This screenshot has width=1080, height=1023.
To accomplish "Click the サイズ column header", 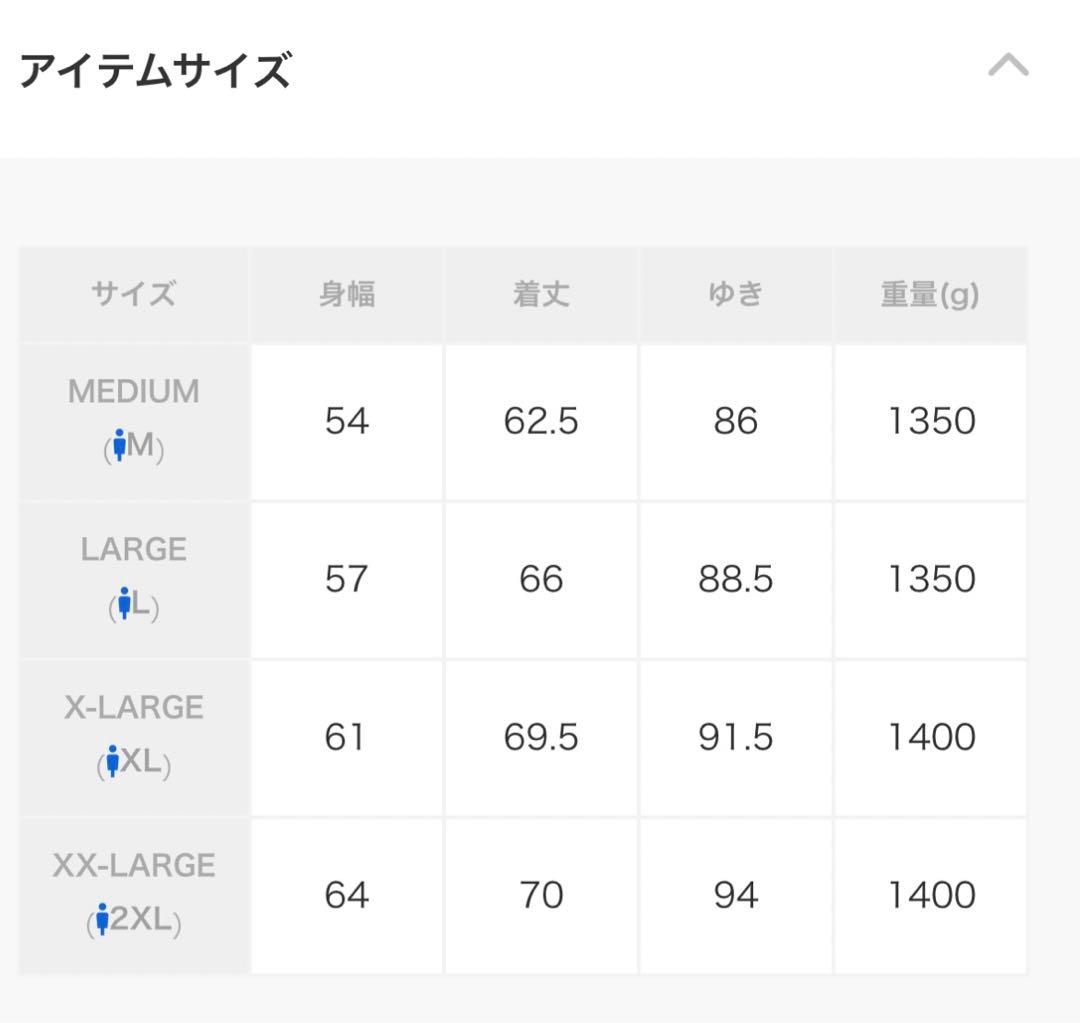I will click(x=130, y=294).
